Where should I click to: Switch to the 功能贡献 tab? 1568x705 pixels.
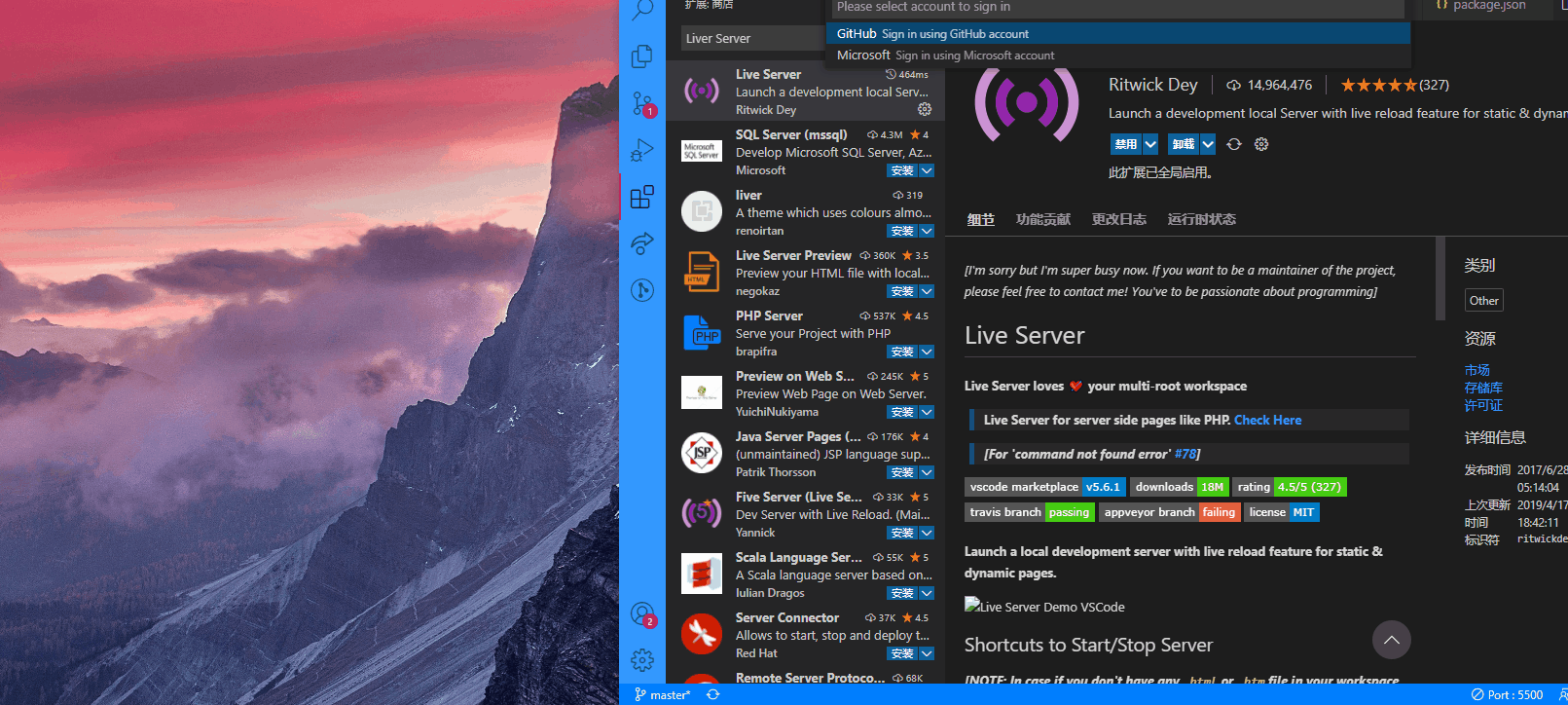1043,219
